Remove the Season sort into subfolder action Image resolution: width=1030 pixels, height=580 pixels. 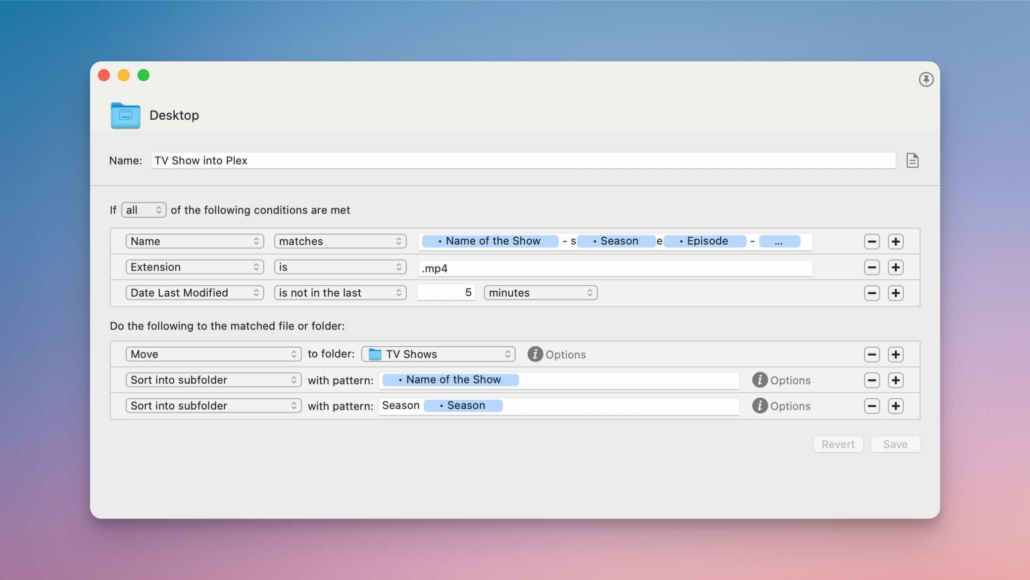tap(872, 406)
